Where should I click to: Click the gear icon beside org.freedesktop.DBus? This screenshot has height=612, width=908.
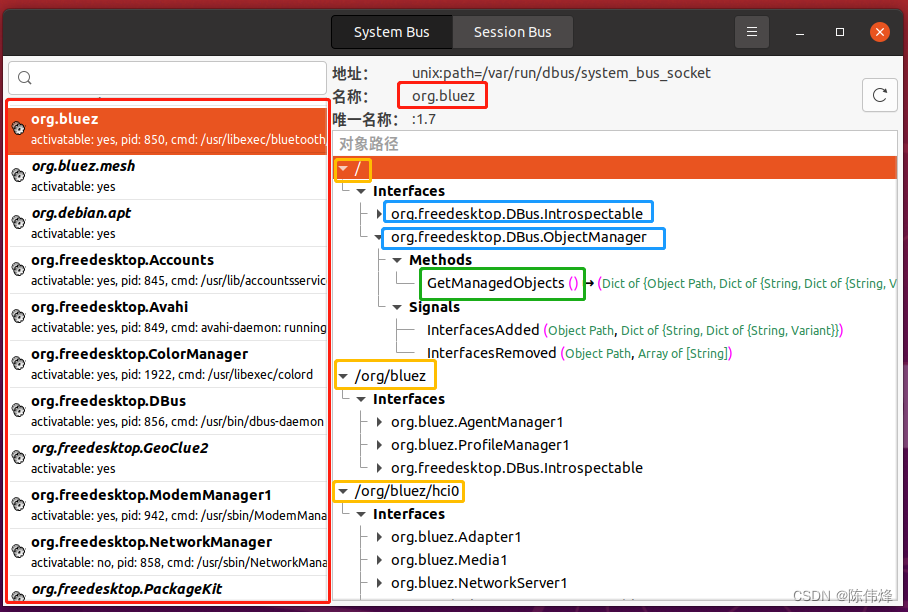[19, 410]
